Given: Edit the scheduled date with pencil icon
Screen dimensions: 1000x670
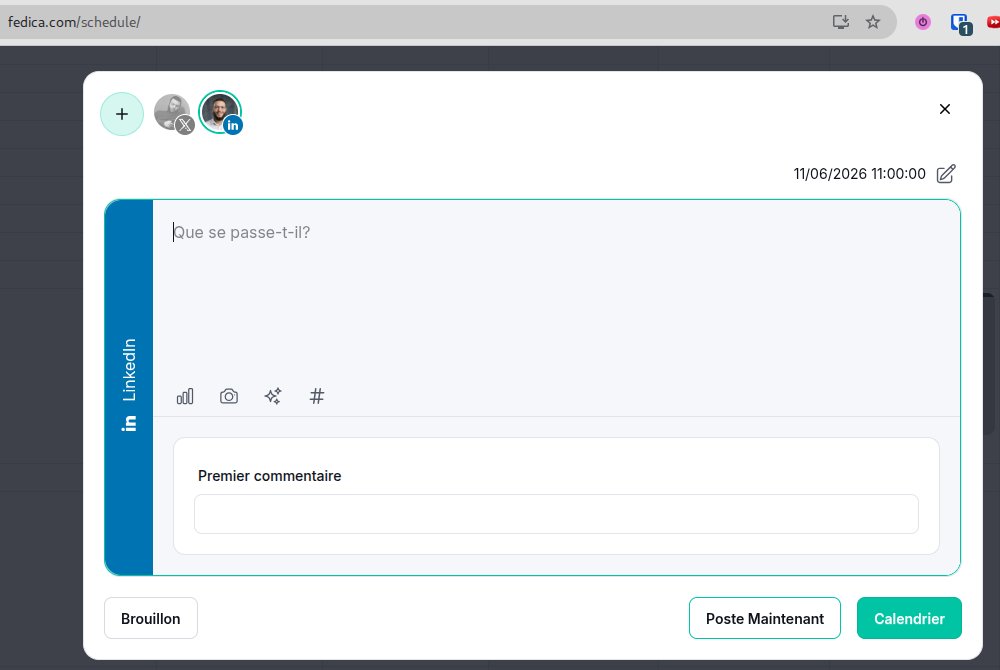Looking at the screenshot, I should coord(946,173).
